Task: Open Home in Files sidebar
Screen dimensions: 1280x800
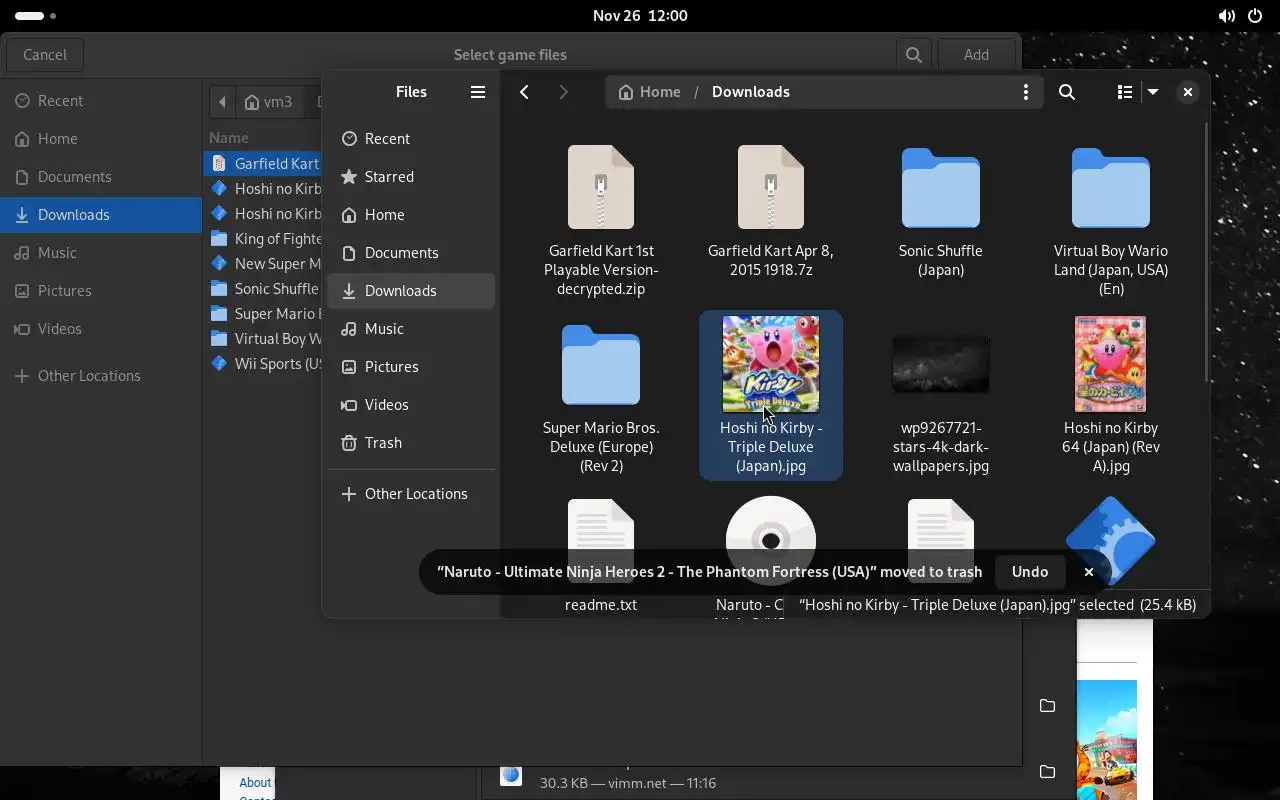Action: click(x=411, y=215)
